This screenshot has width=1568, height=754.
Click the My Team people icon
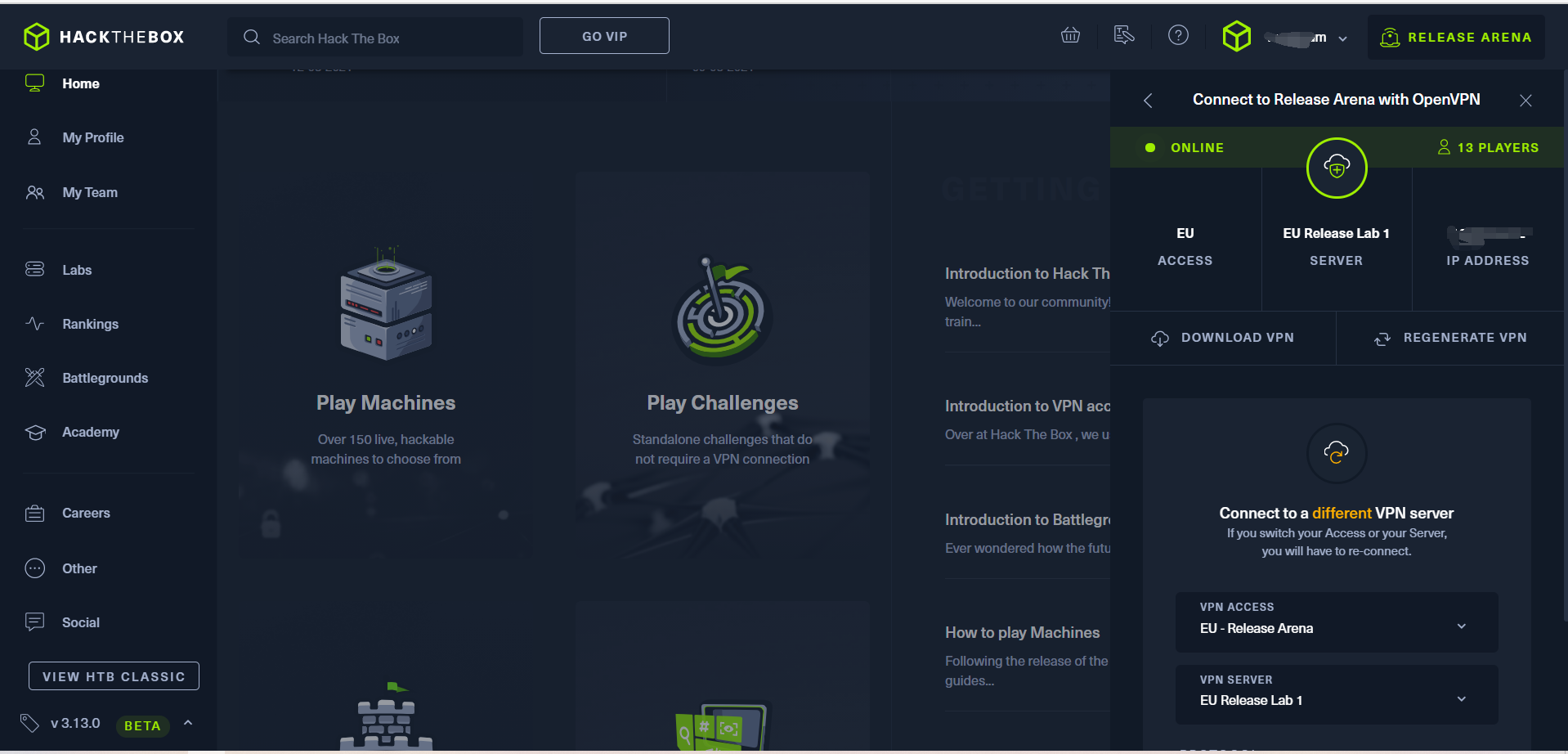35,192
